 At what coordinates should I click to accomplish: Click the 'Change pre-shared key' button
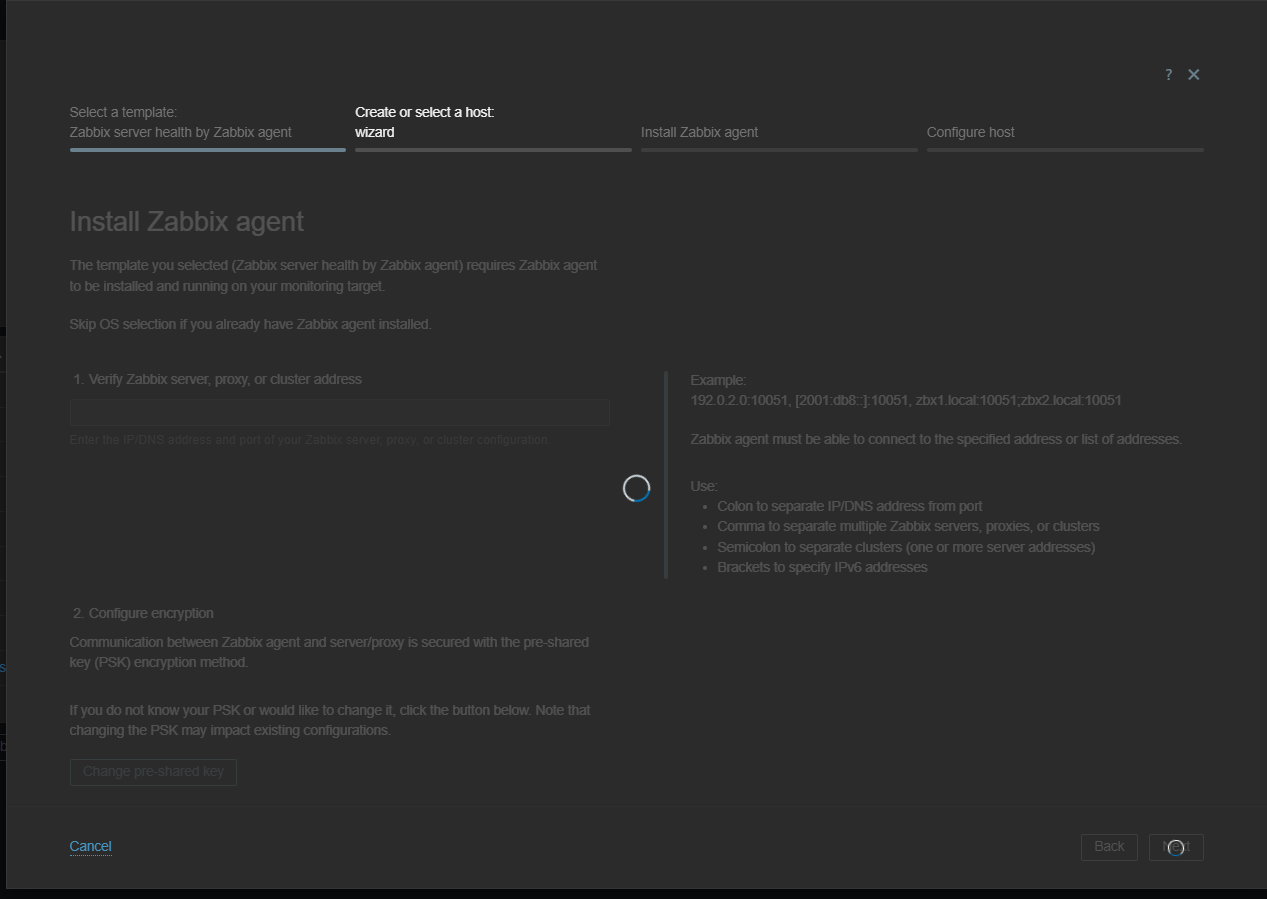tap(153, 772)
